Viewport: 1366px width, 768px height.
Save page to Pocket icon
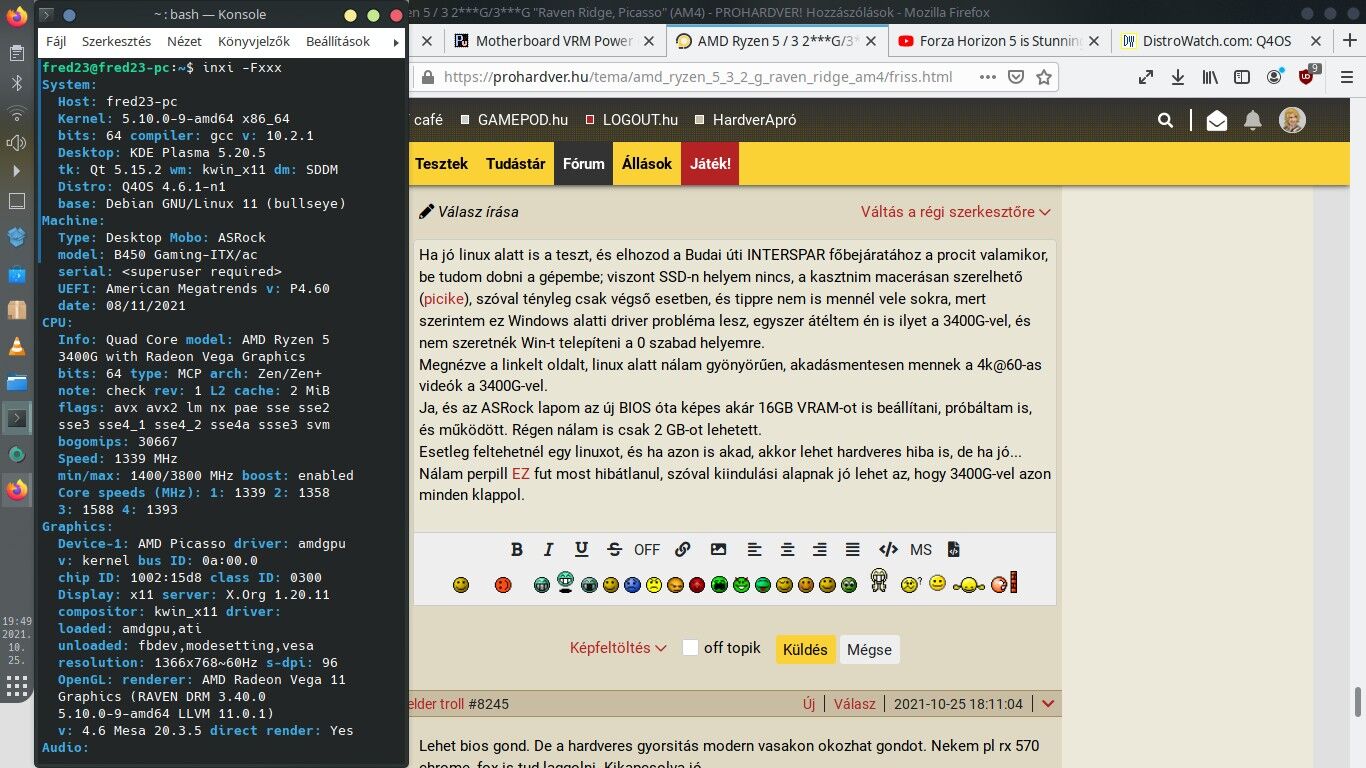pos(1016,77)
